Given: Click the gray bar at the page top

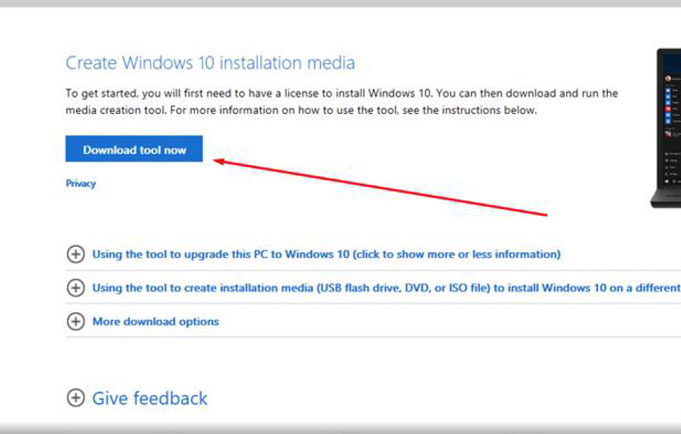Looking at the screenshot, I should pyautogui.click(x=340, y=4).
